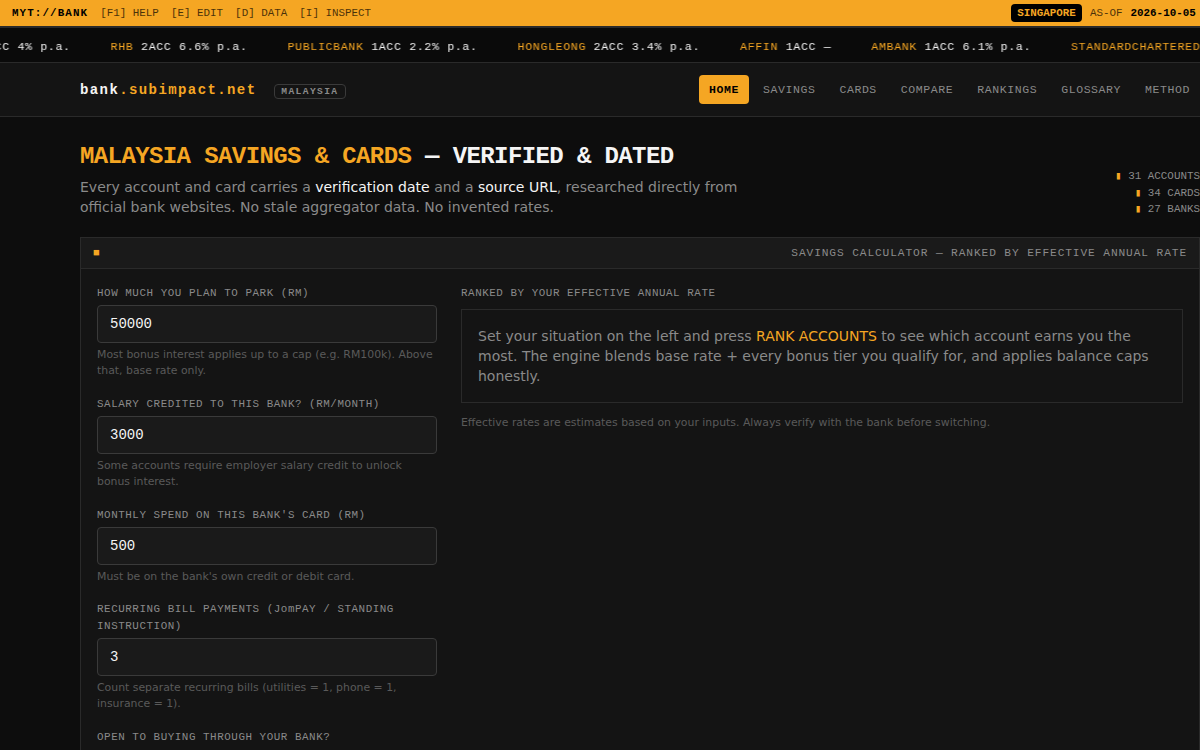Click the MALAYSIA country badge
The width and height of the screenshot is (1200, 750).
pos(310,91)
